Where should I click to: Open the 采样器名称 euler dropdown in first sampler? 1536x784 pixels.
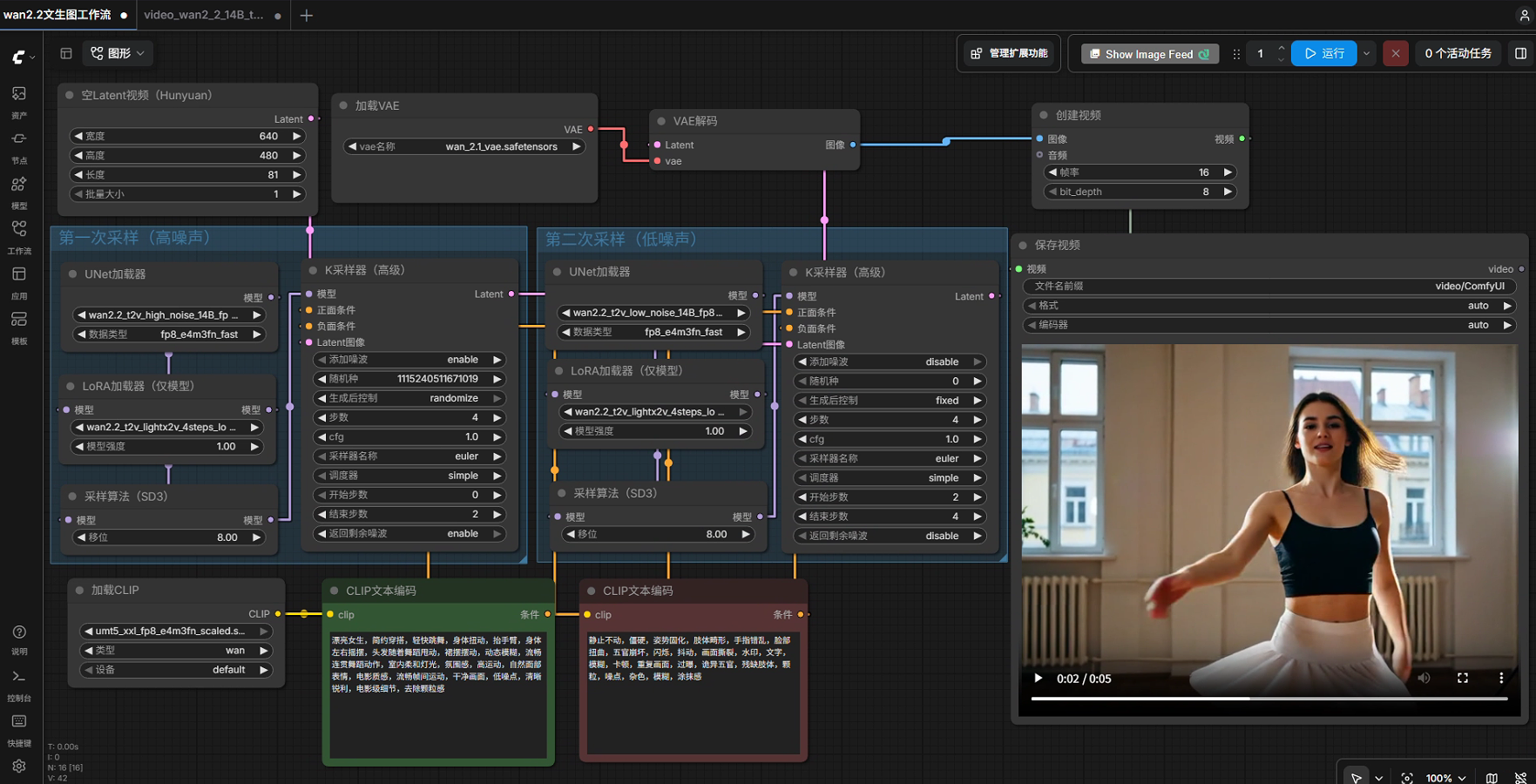(409, 456)
